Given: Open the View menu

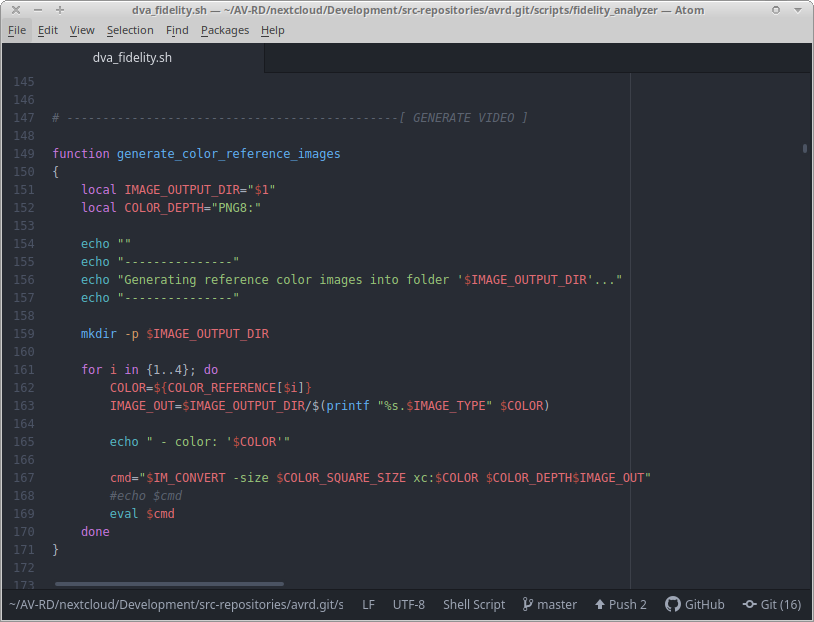Looking at the screenshot, I should tap(82, 30).
